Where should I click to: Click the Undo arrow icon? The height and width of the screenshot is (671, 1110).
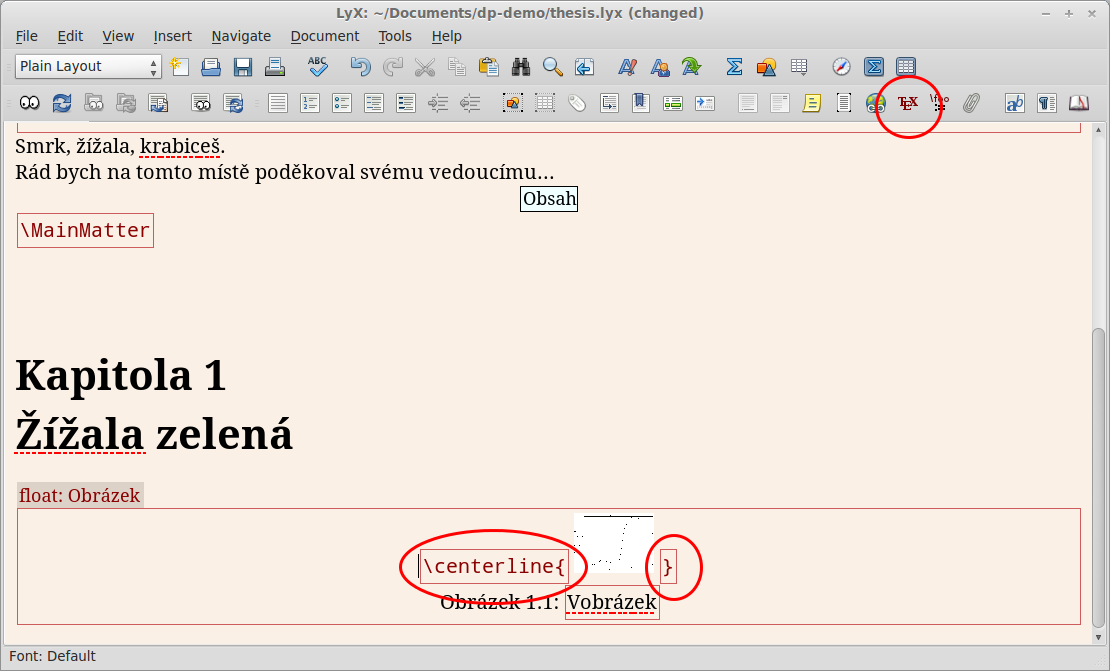[360, 67]
